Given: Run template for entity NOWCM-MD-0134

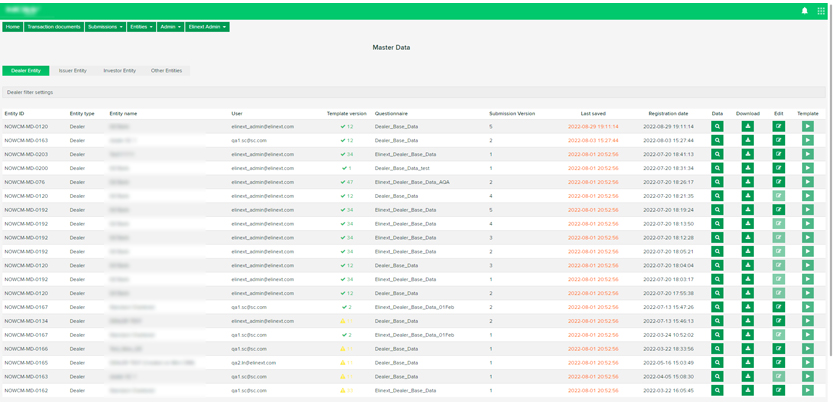Looking at the screenshot, I should pos(807,321).
